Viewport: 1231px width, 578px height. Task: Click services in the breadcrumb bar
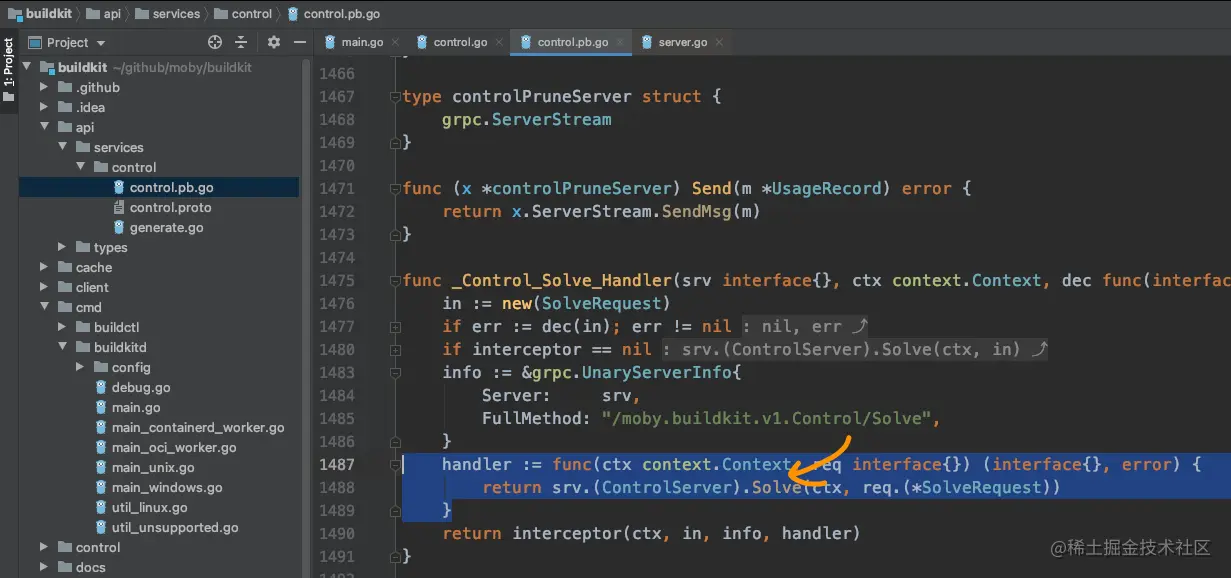[x=167, y=14]
